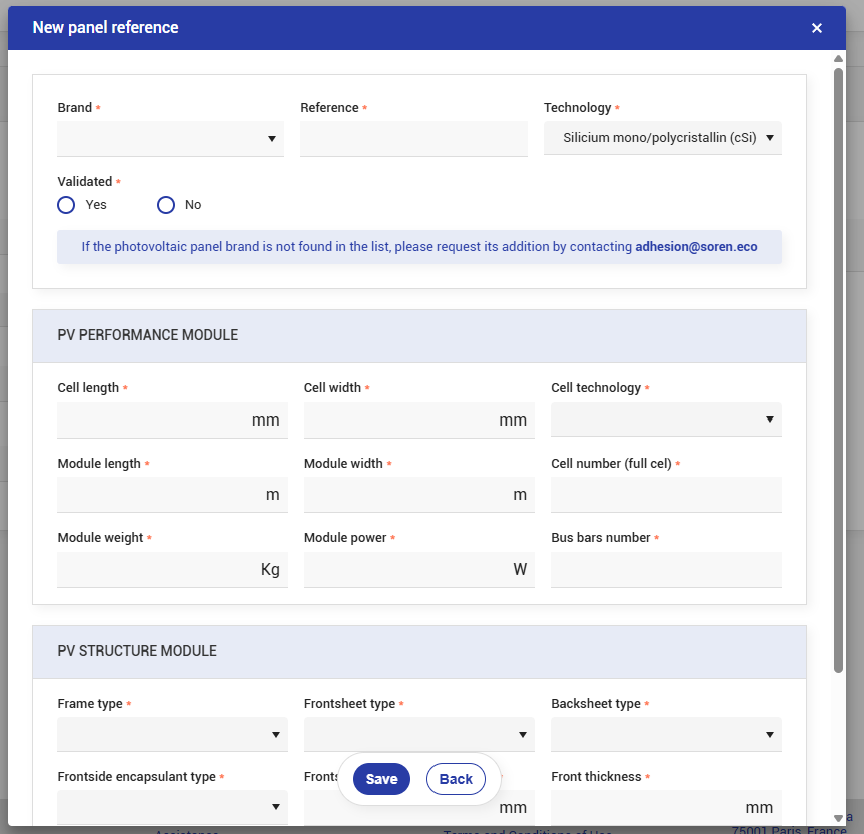Screen dimensions: 864x834
Task: Click the Back button
Action: coord(456,779)
